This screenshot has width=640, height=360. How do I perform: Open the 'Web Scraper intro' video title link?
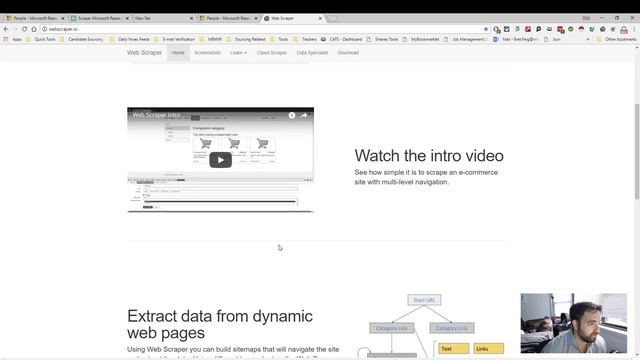156,115
